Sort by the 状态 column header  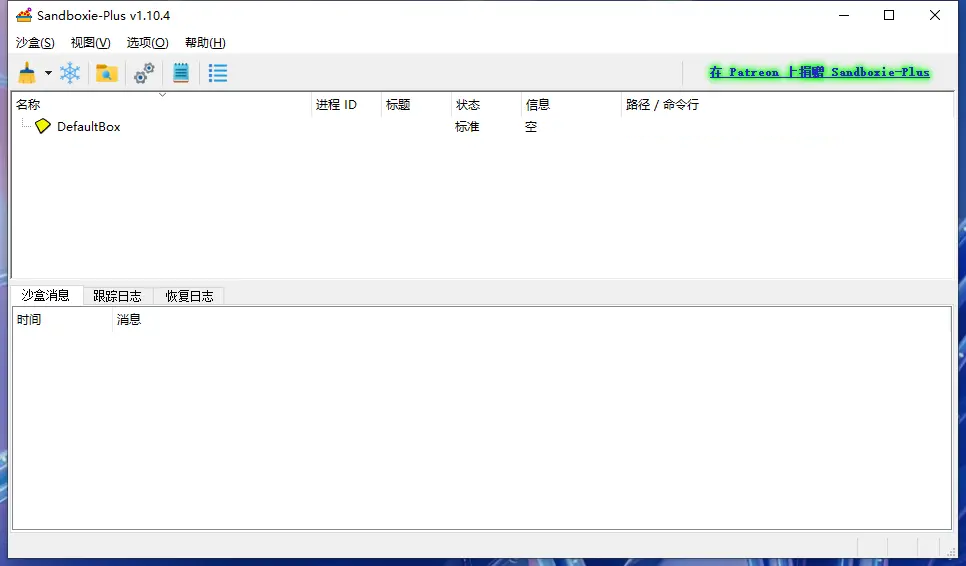pyautogui.click(x=486, y=105)
